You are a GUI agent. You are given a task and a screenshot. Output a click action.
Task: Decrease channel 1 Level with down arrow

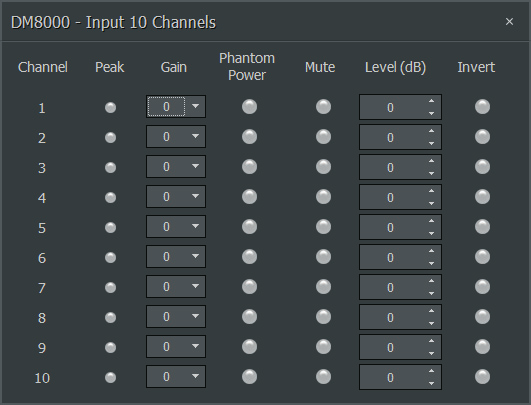[x=431, y=113]
